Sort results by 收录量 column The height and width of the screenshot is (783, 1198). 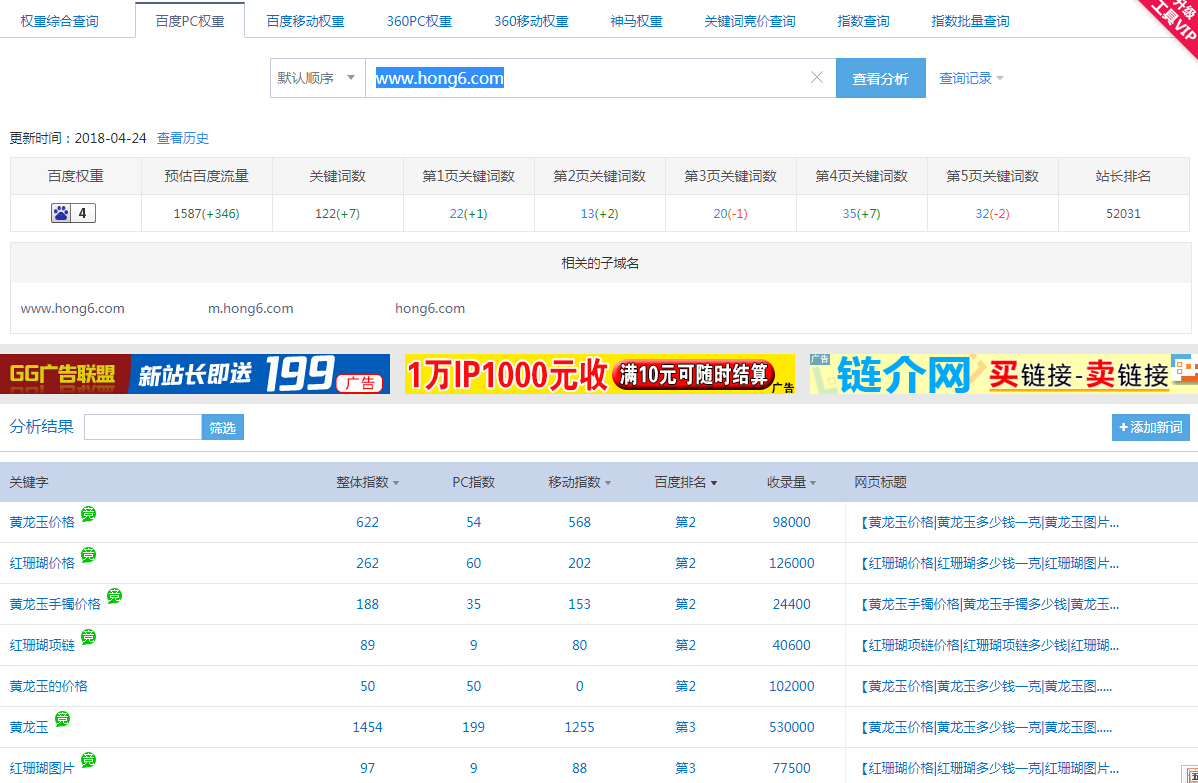pyautogui.click(x=791, y=482)
